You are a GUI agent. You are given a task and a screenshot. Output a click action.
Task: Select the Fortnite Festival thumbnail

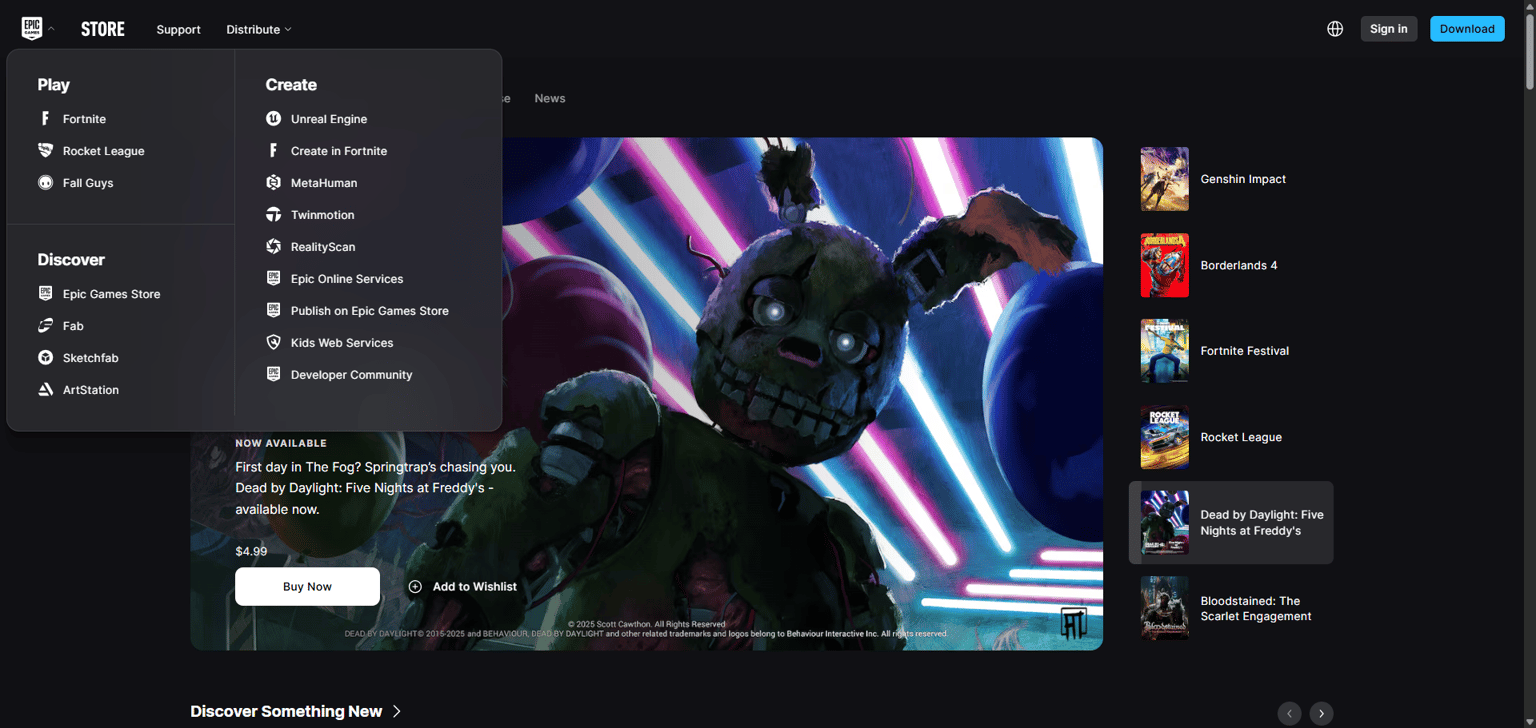point(1165,351)
